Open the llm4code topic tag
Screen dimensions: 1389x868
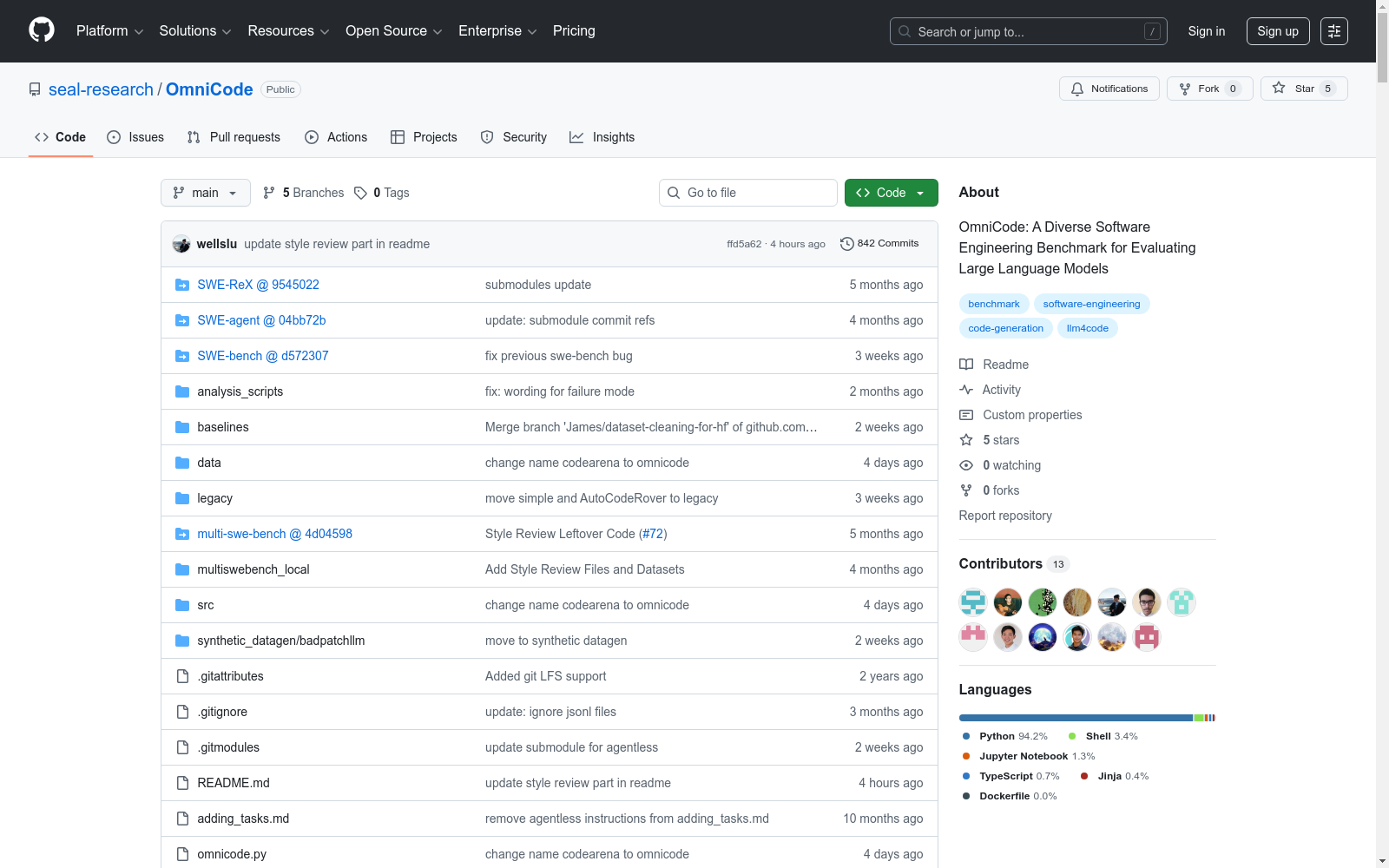[x=1088, y=328]
